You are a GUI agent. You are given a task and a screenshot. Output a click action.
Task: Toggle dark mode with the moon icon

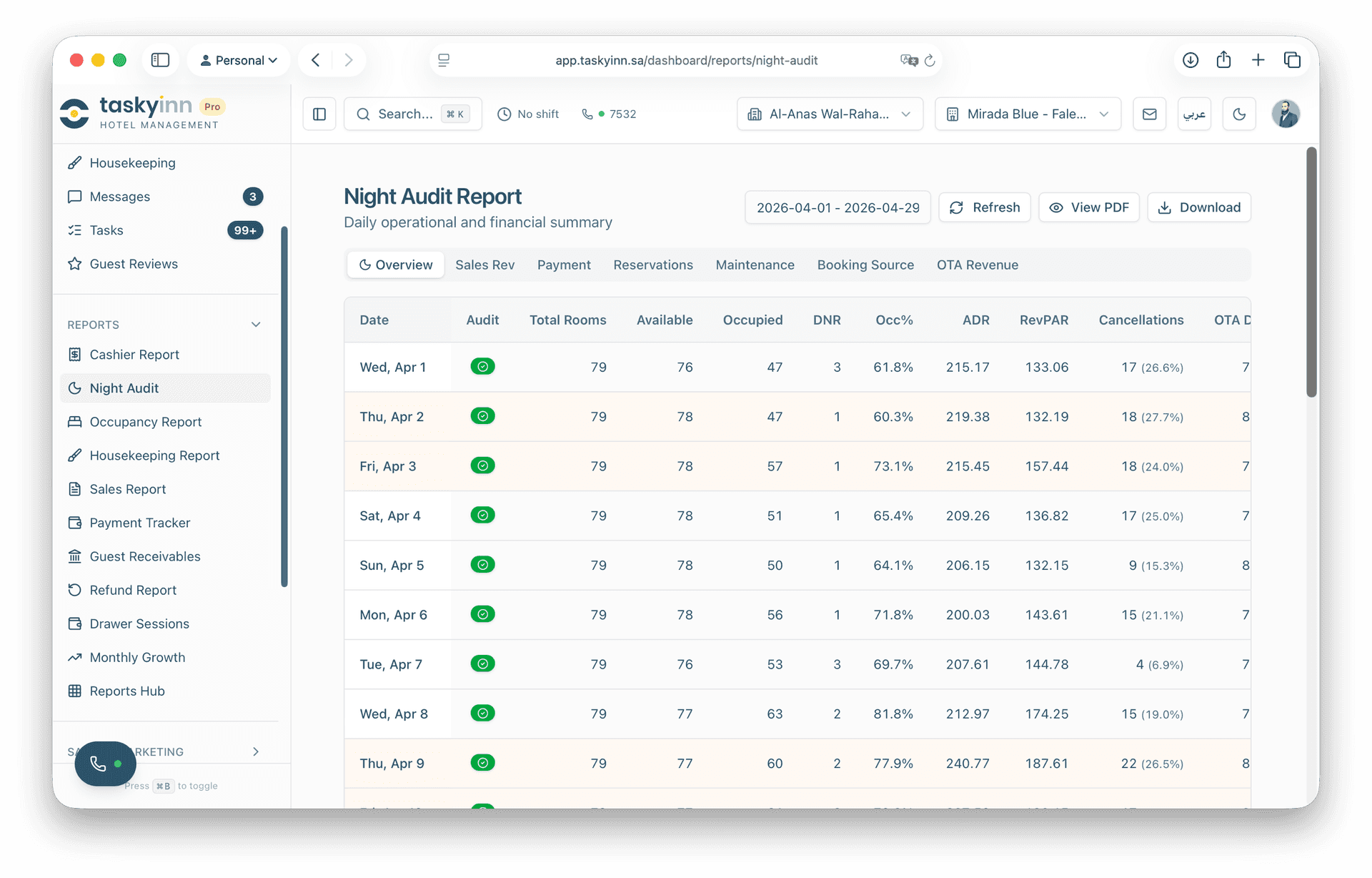(1239, 114)
